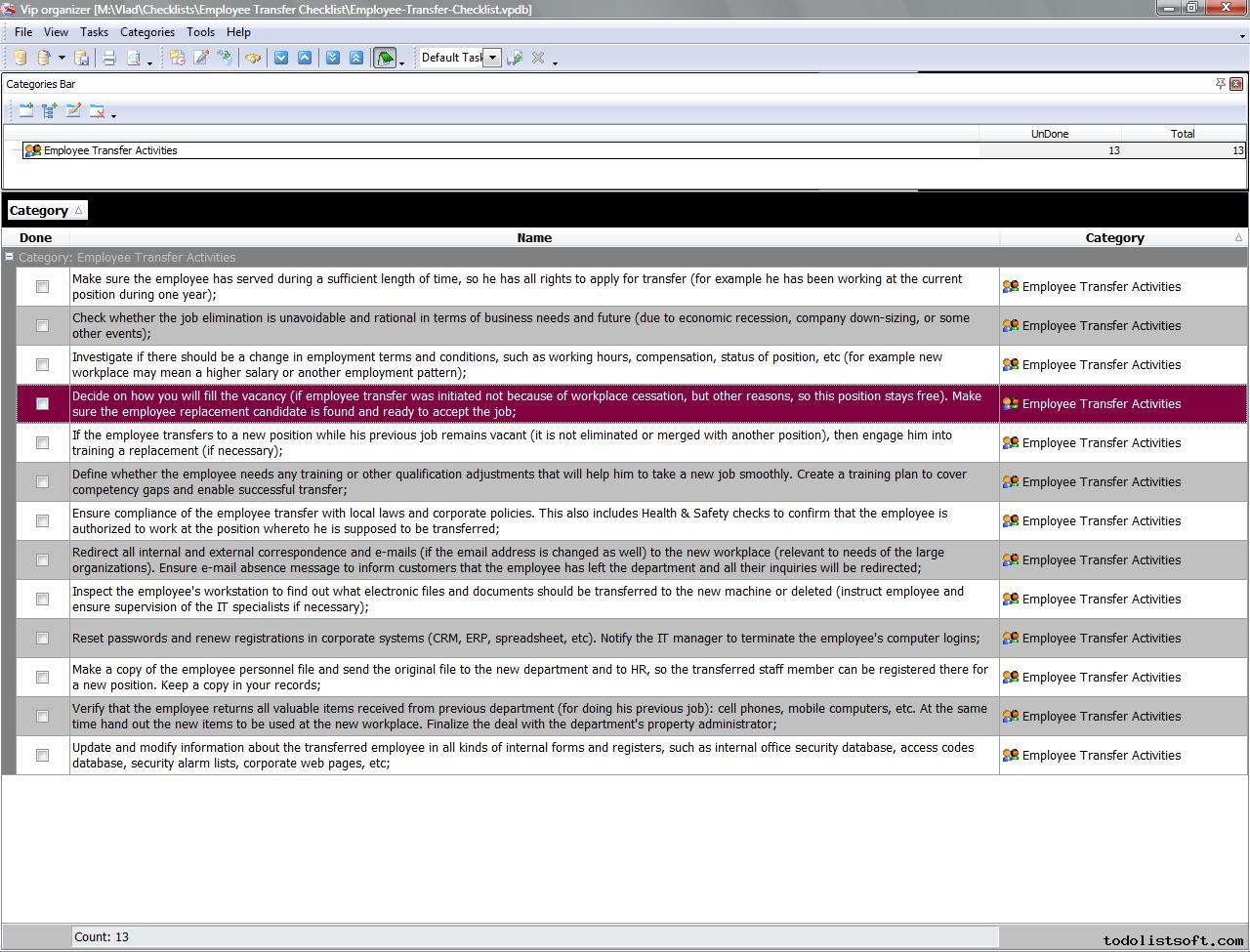Click the delete category icon in Categories Bar
This screenshot has height=952, width=1250.
(97, 111)
